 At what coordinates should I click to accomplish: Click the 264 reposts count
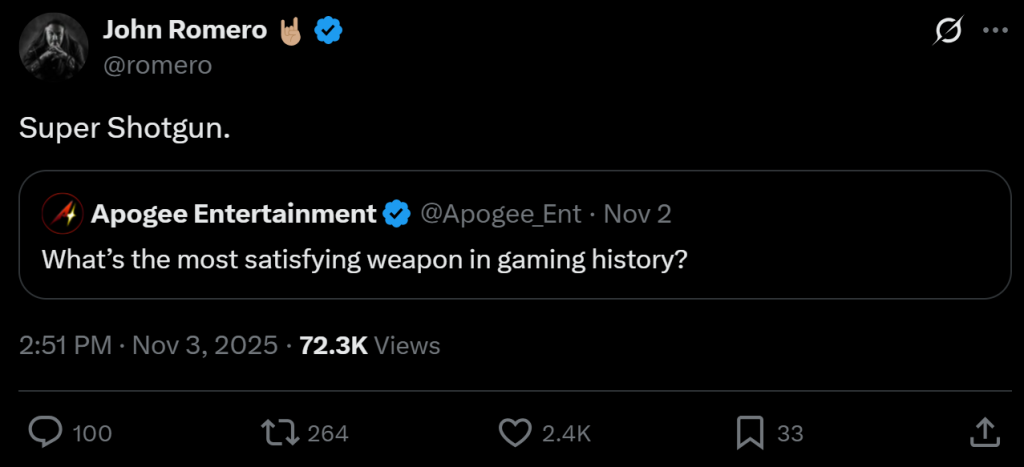(x=328, y=433)
